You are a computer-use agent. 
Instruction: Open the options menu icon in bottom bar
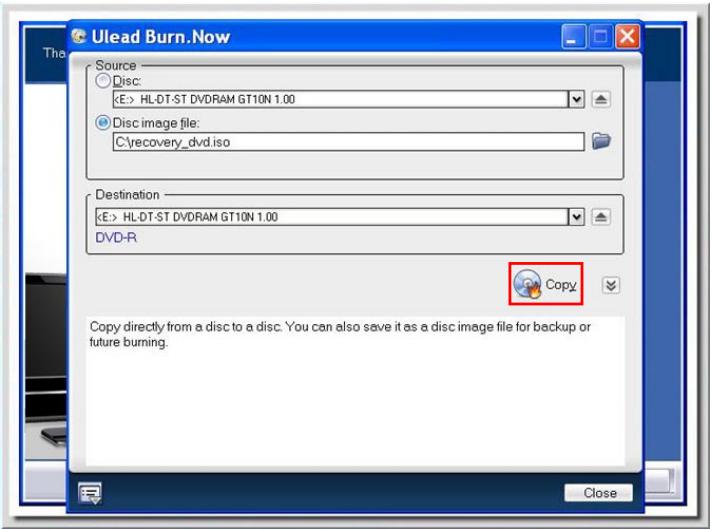coord(90,493)
